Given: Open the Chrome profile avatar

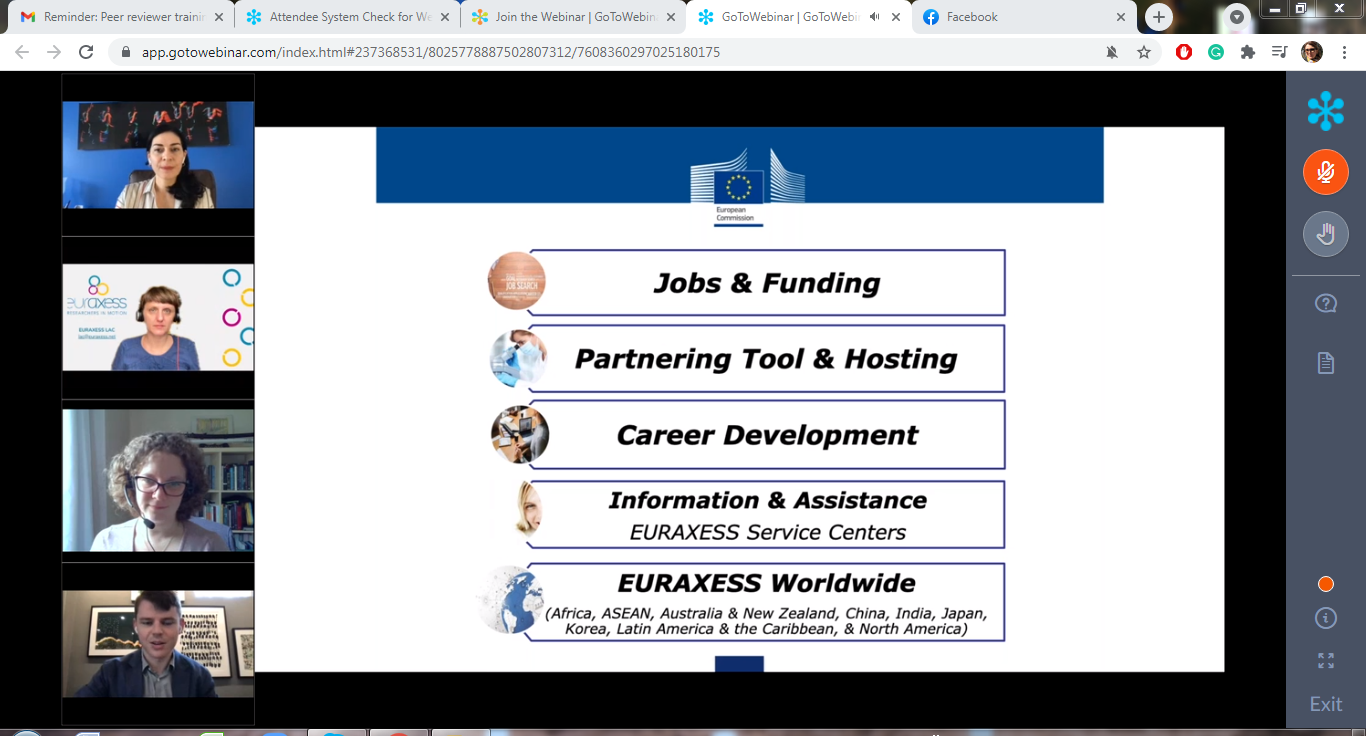Looking at the screenshot, I should pos(1312,52).
